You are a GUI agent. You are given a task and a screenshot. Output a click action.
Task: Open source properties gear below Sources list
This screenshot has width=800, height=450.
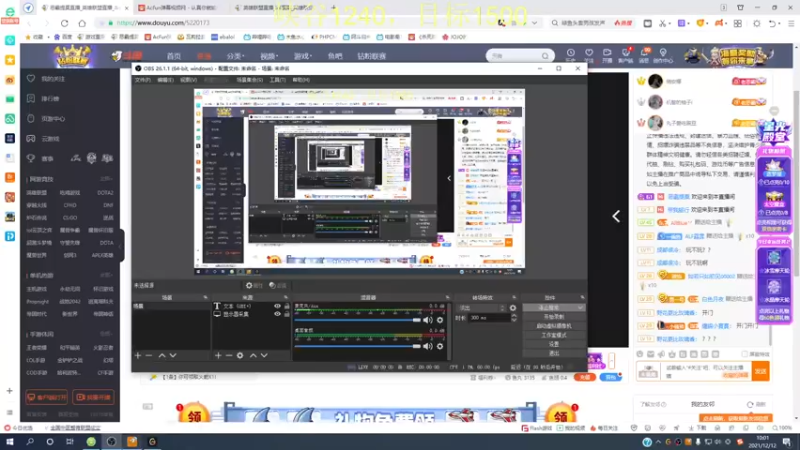[240, 355]
